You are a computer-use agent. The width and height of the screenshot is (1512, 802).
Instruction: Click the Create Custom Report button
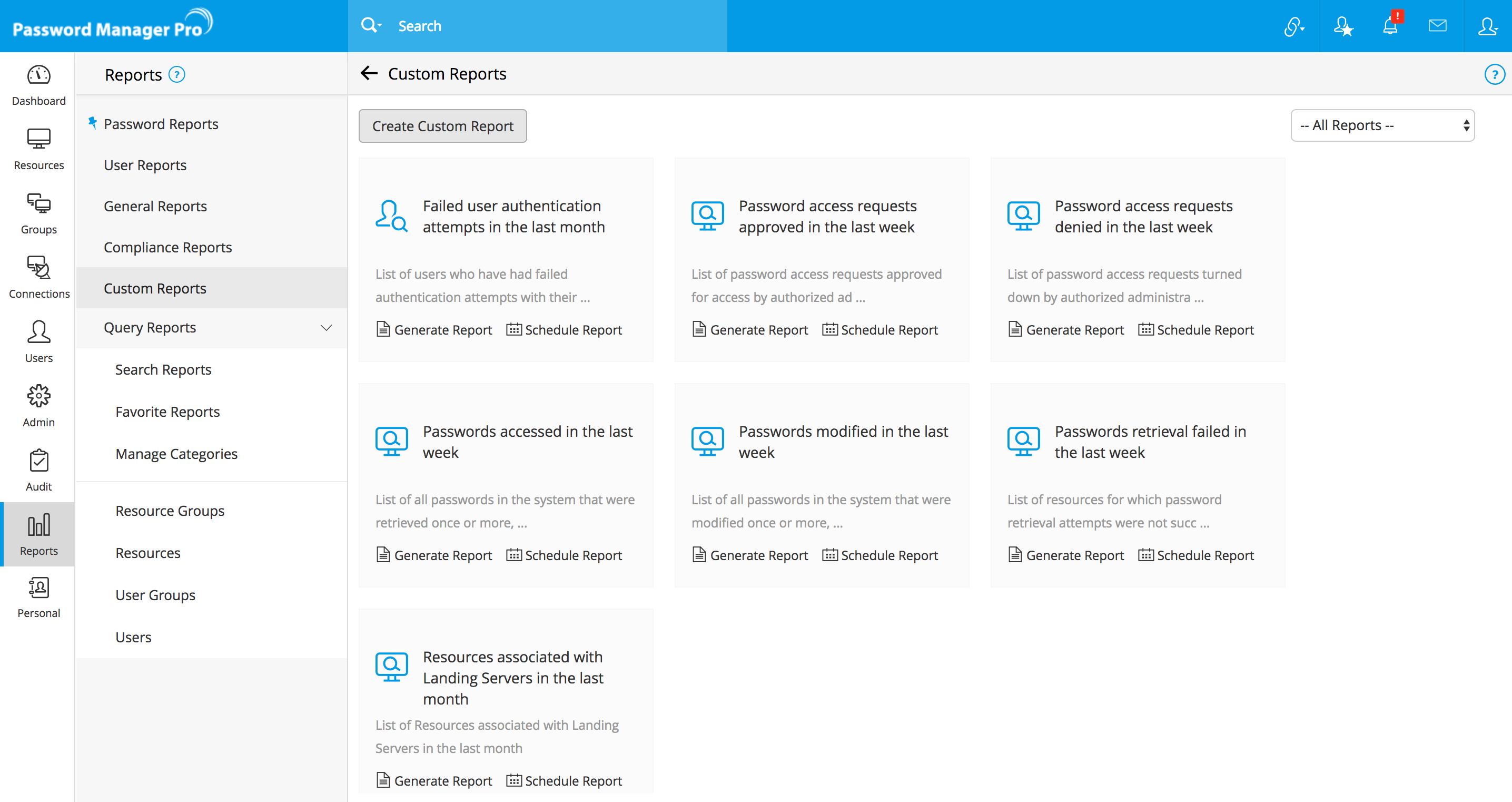[x=442, y=125]
